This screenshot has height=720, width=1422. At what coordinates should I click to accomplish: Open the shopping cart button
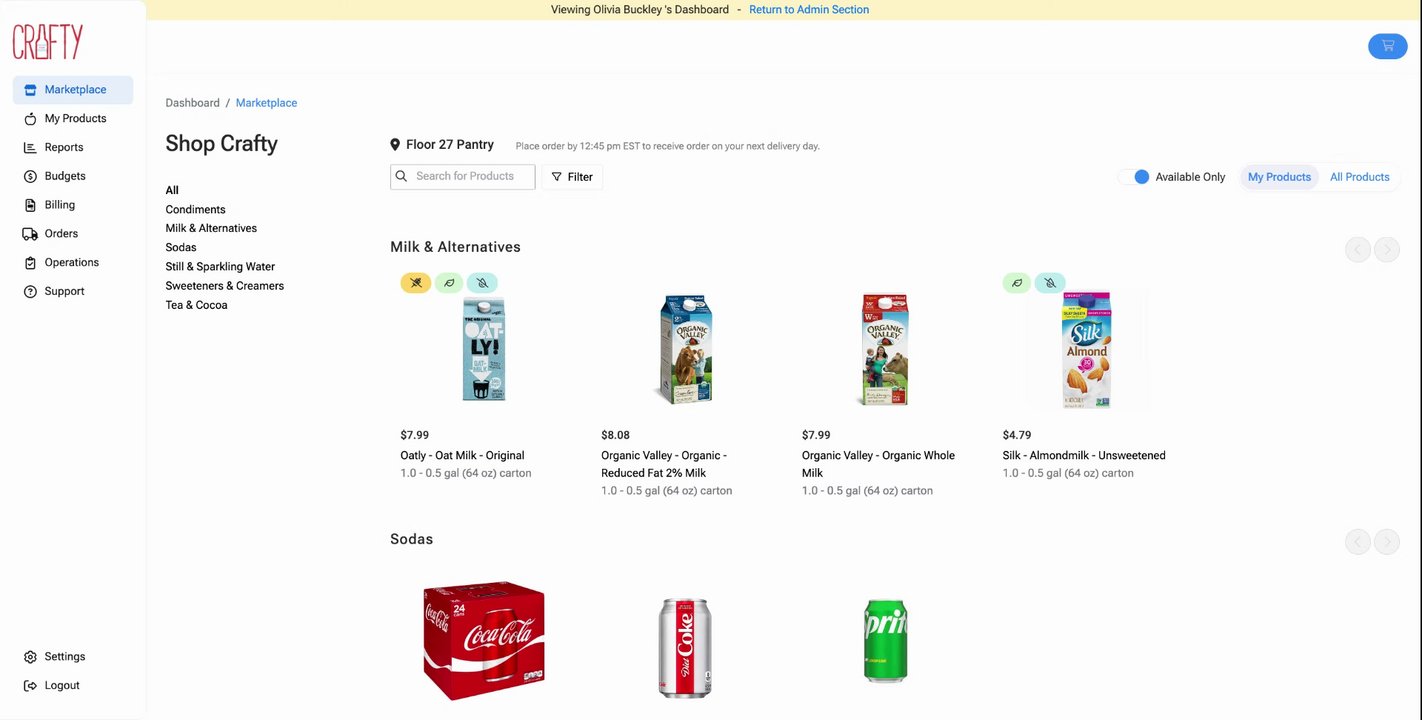click(1387, 46)
